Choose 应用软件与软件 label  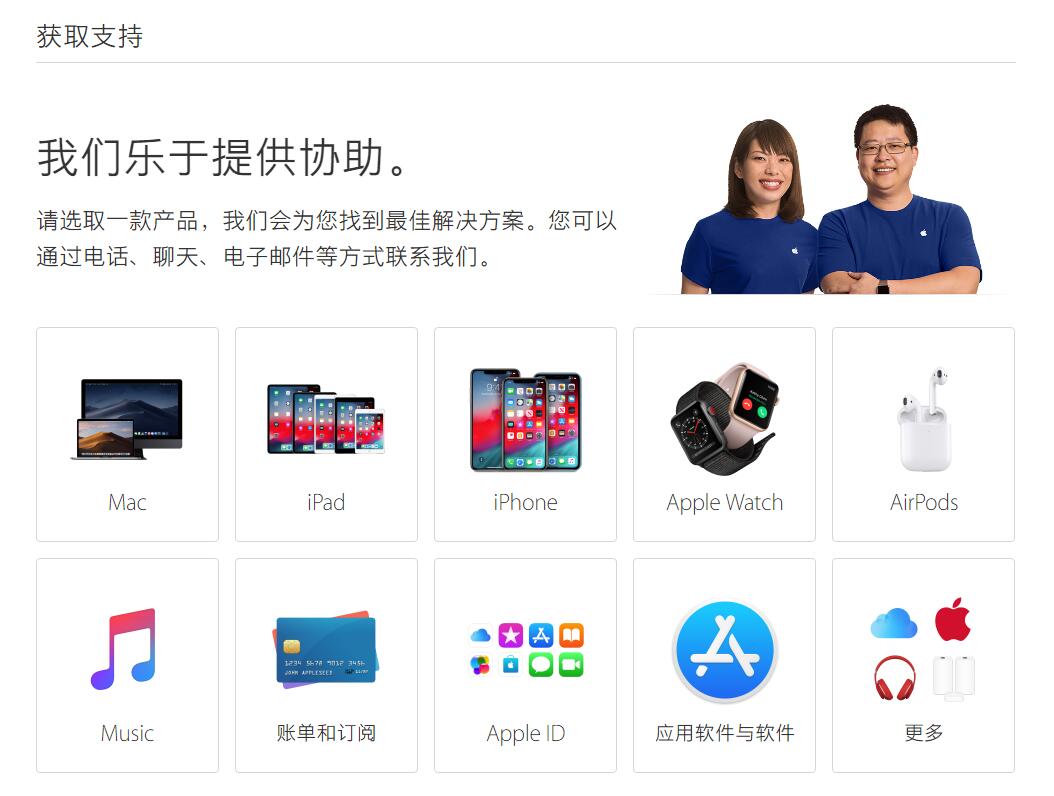(725, 733)
